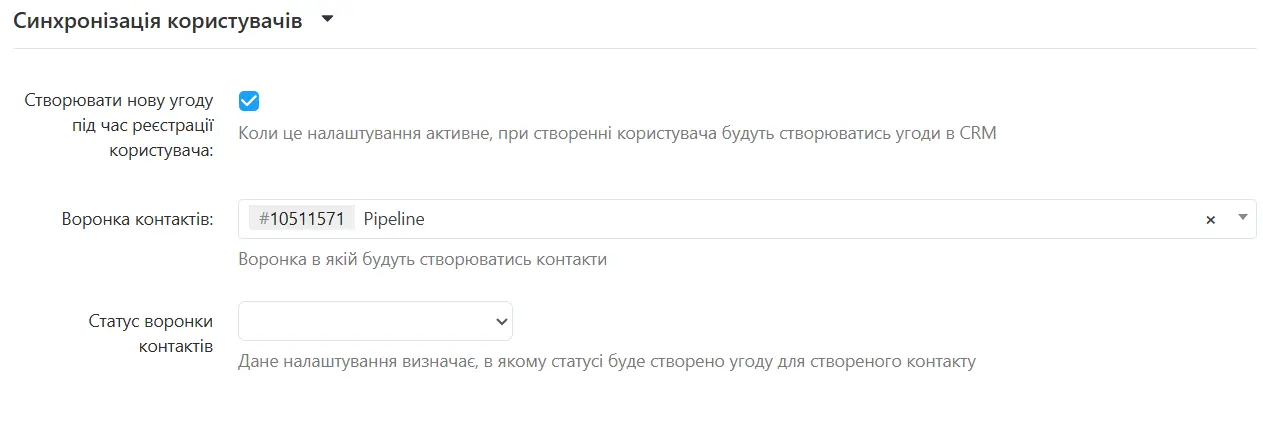The image size is (1263, 422).
Task: Clear the selected Pipeline with × icon
Action: pyautogui.click(x=1210, y=220)
